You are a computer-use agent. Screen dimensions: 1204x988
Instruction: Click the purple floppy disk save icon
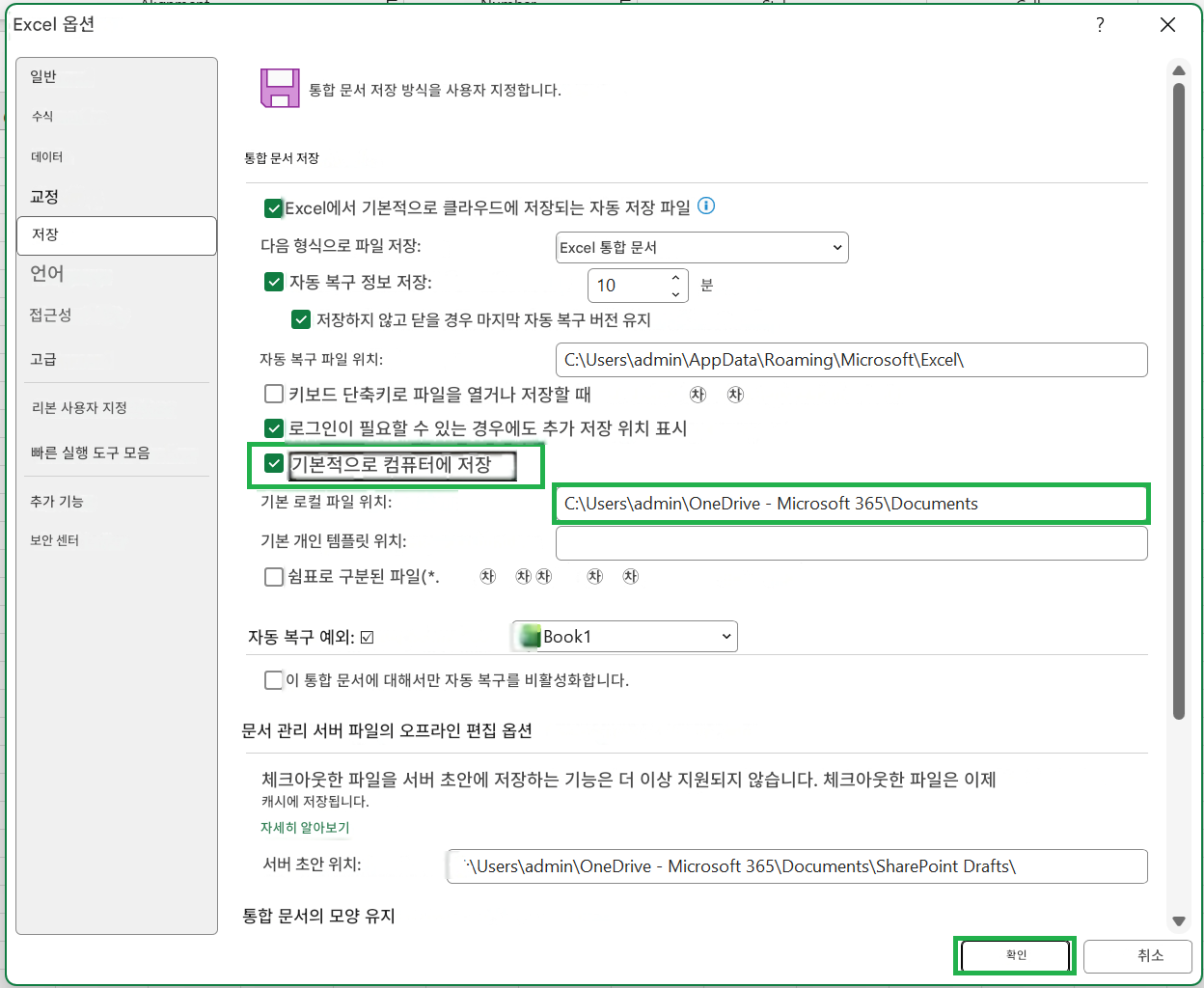coord(280,88)
